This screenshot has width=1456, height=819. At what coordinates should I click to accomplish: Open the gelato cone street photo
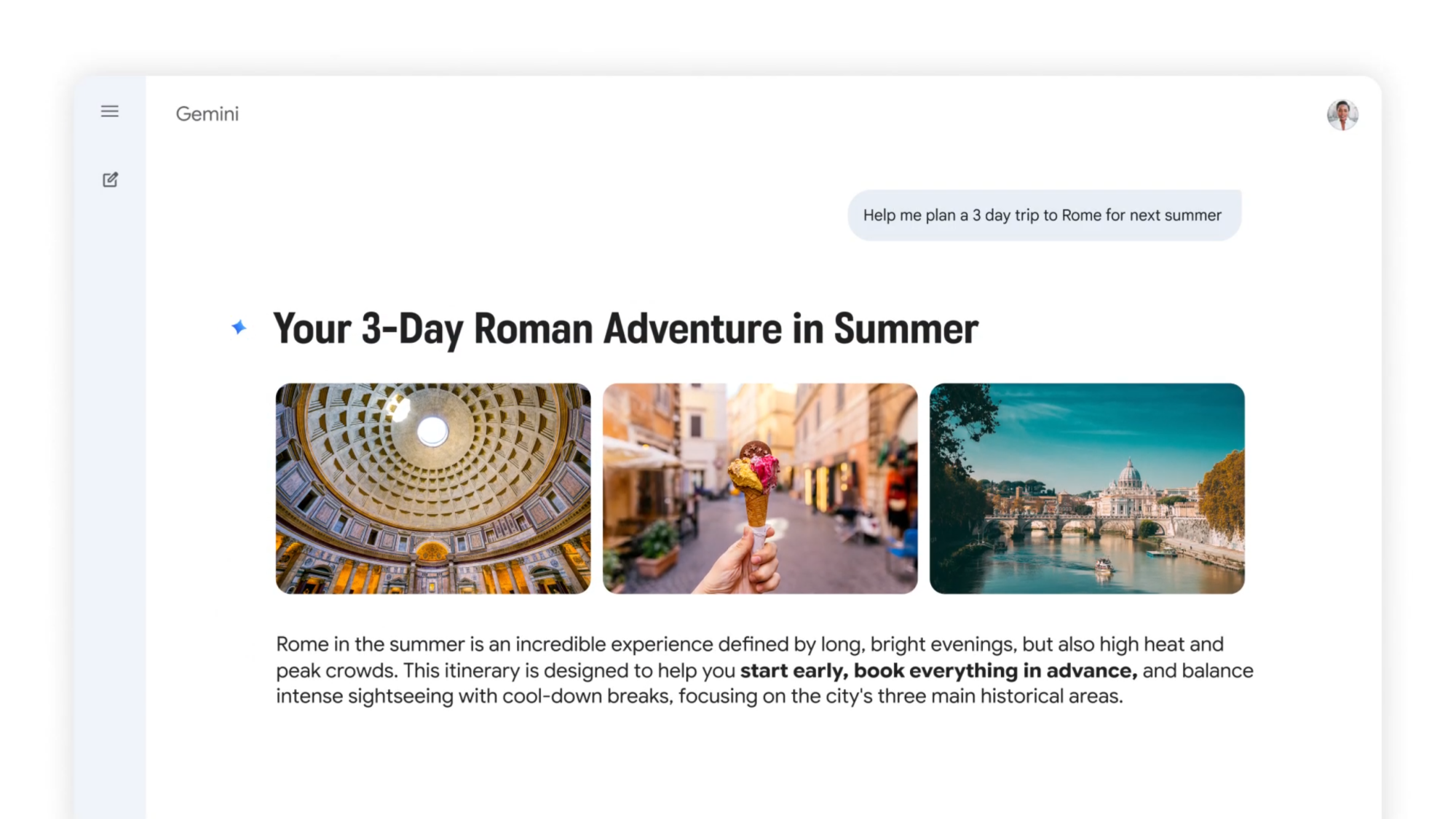point(760,488)
